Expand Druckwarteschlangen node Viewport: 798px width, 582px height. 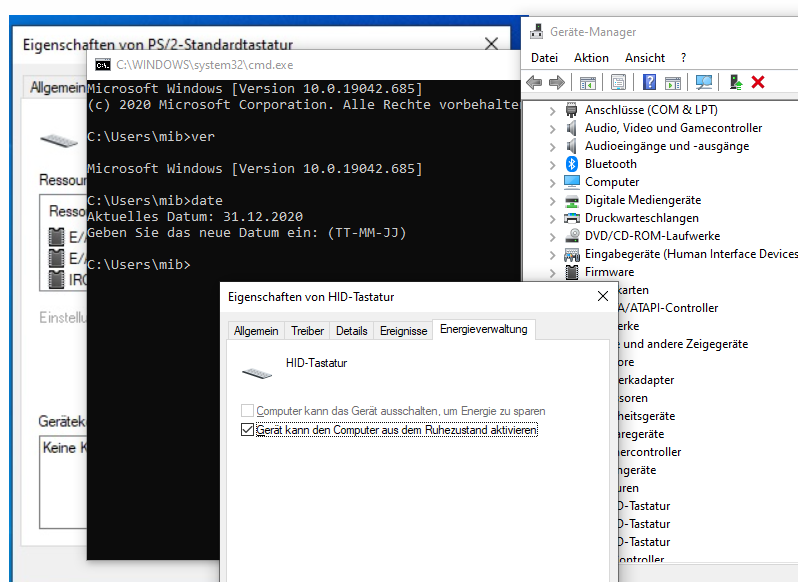pos(553,219)
